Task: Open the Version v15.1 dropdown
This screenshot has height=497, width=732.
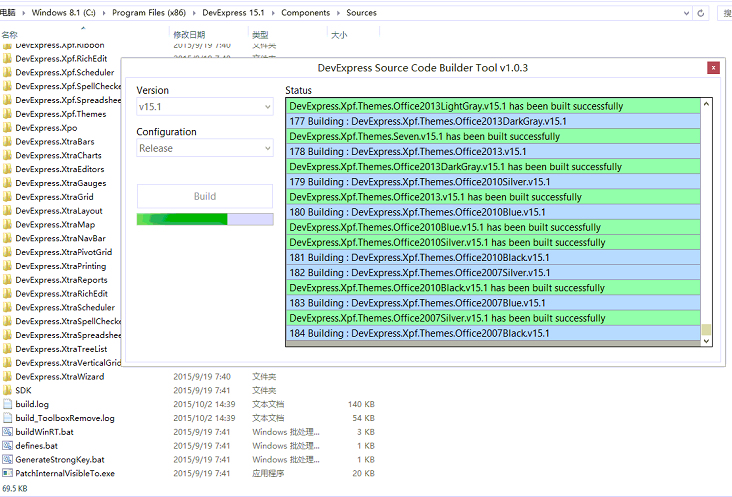Action: click(x=204, y=107)
